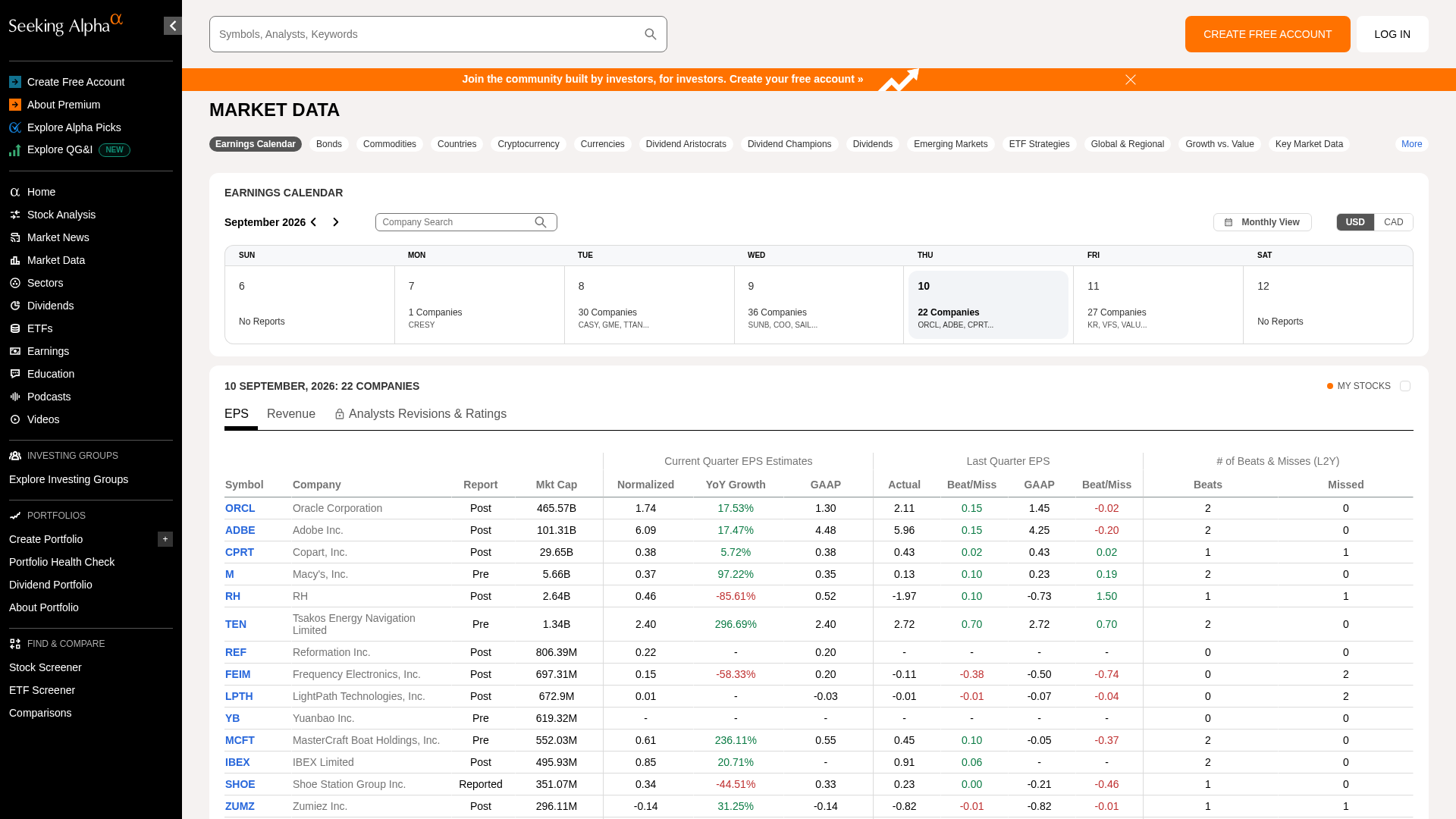This screenshot has height=819, width=1456.
Task: Collapse the sidebar with the arrow button
Action: coord(173,26)
